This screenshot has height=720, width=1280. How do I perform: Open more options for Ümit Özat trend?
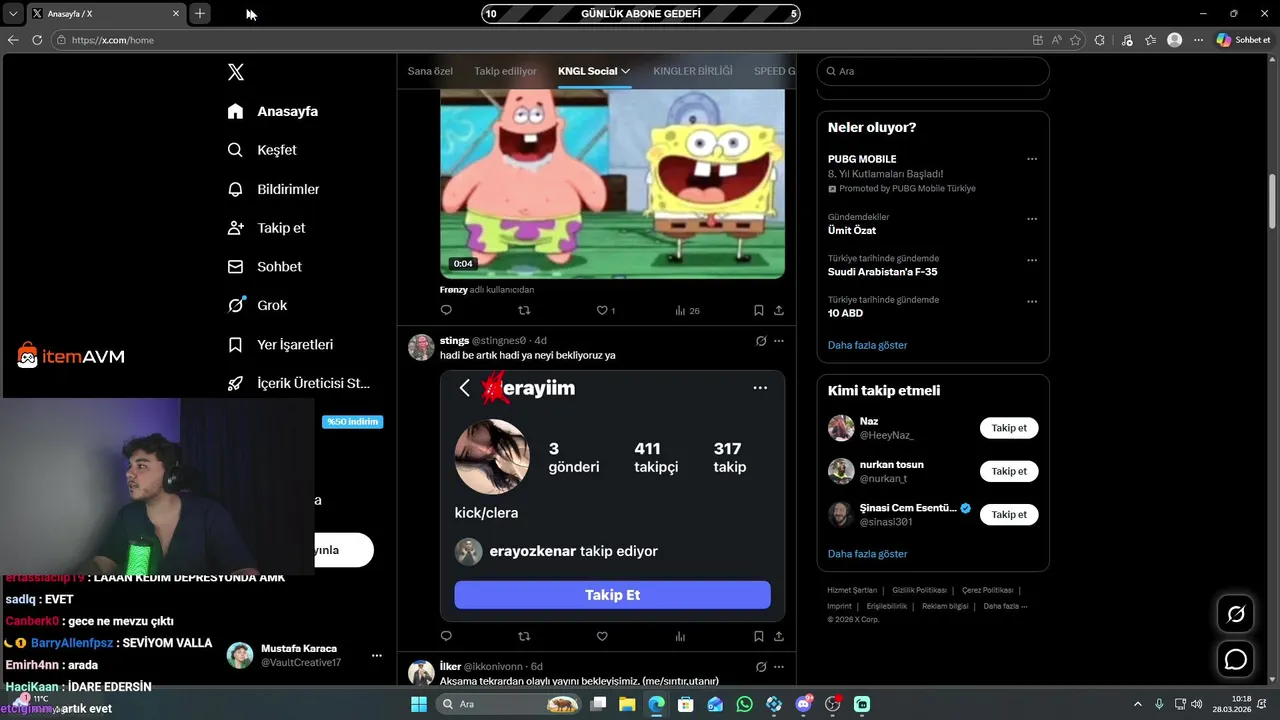1032,219
